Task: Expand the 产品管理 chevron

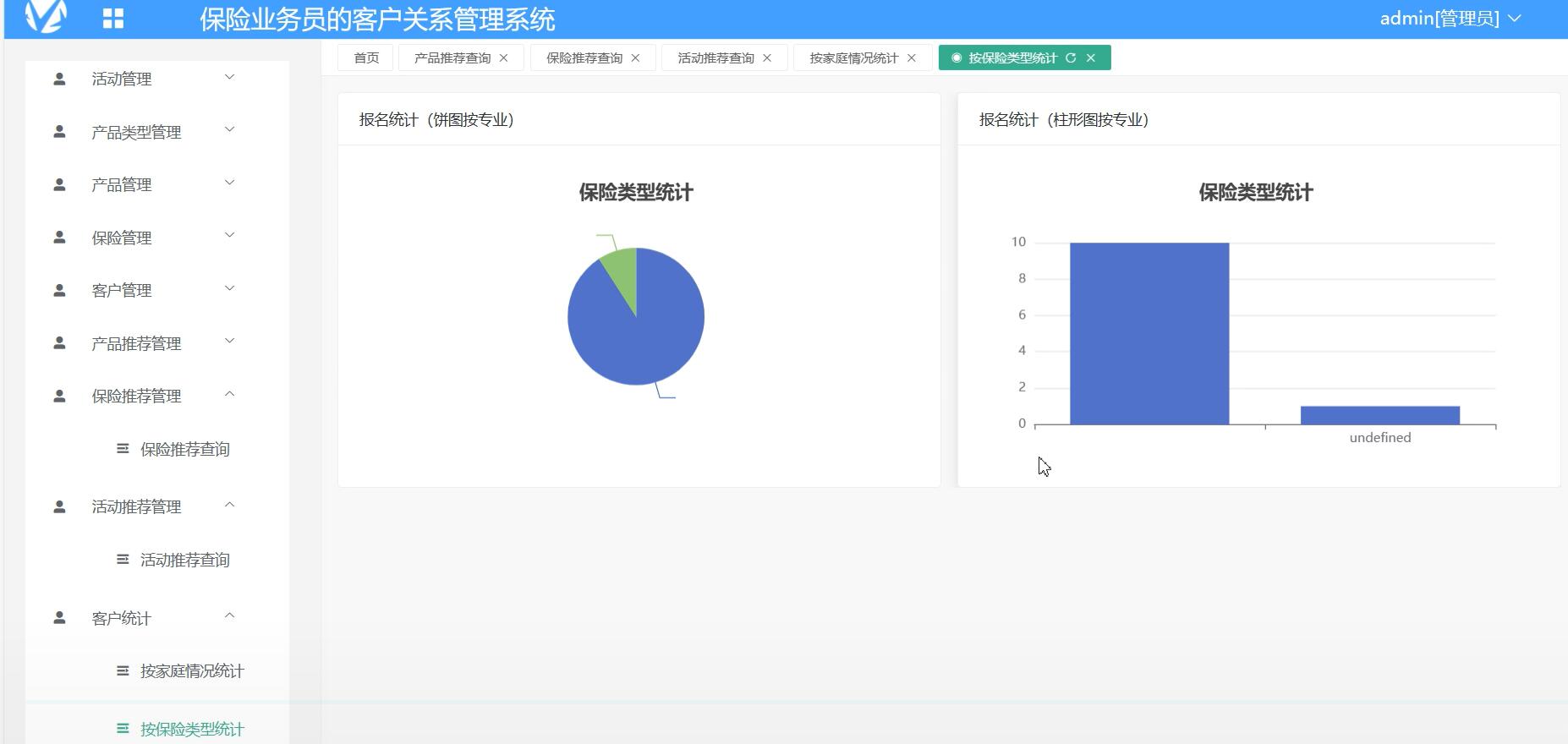Action: coord(229,183)
